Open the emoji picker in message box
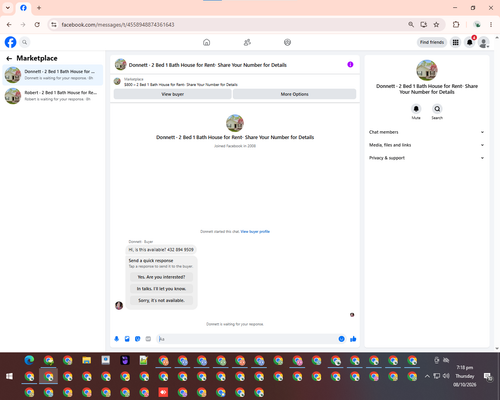The width and height of the screenshot is (500, 400). (x=341, y=339)
